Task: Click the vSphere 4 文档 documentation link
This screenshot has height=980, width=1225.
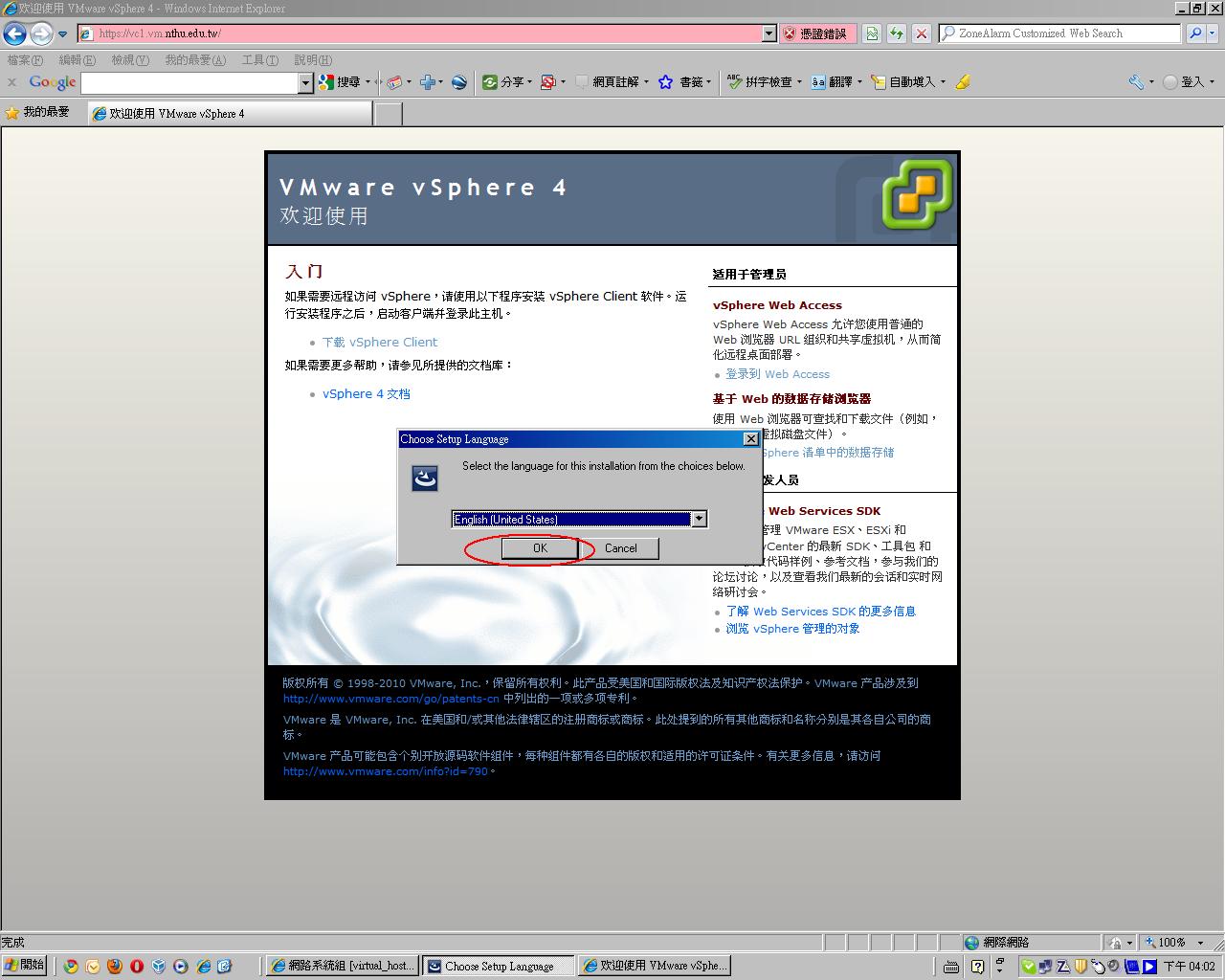Action: click(x=366, y=394)
